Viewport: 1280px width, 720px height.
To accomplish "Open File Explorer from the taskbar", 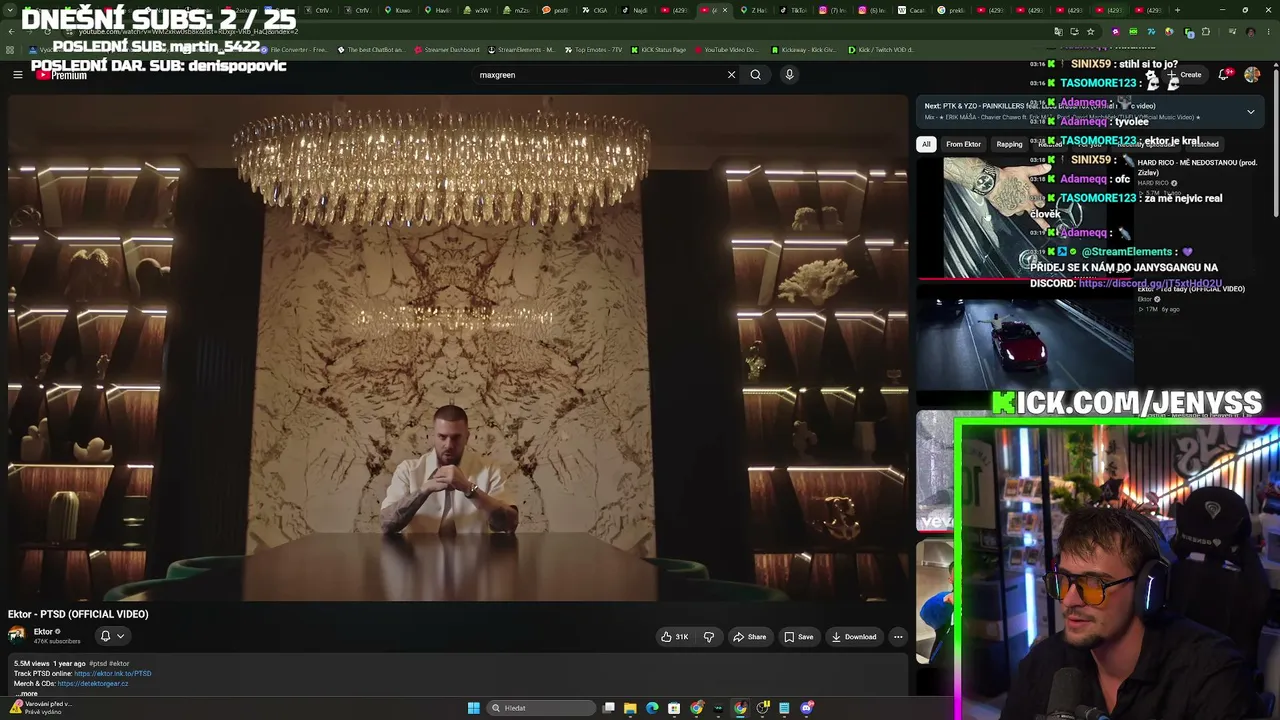I will click(x=630, y=708).
